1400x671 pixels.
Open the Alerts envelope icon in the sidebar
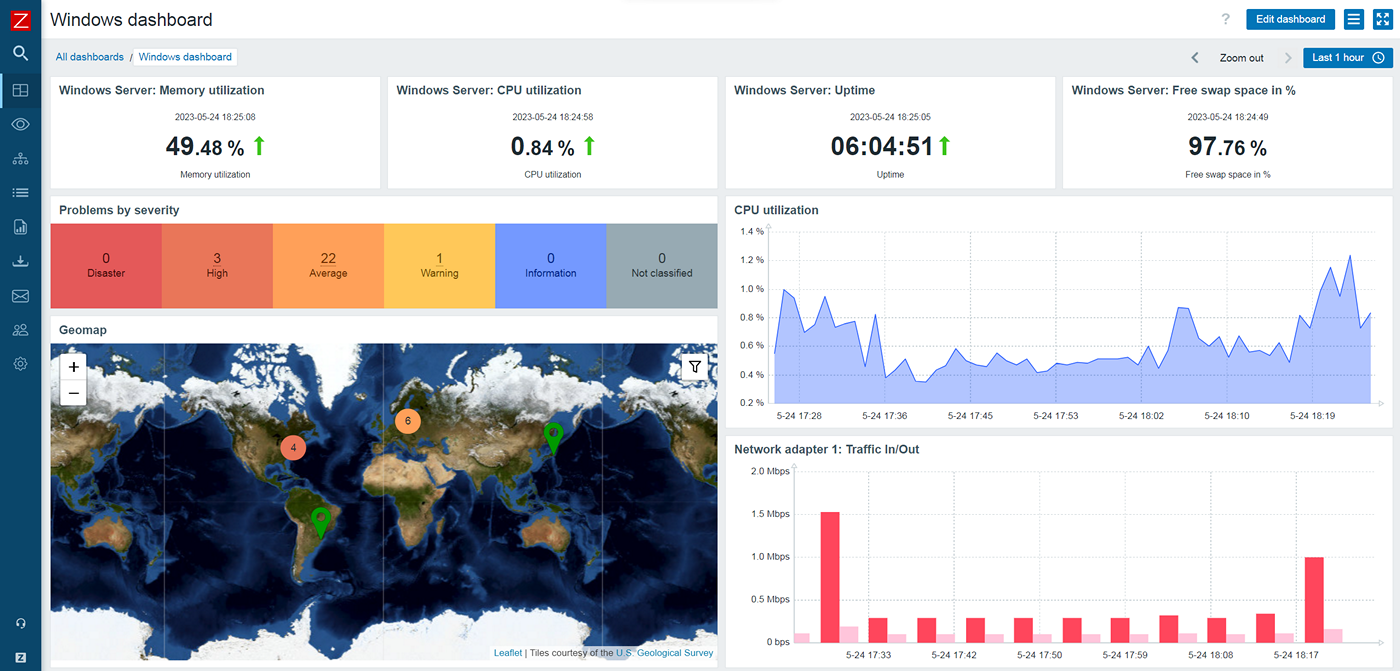click(20, 296)
